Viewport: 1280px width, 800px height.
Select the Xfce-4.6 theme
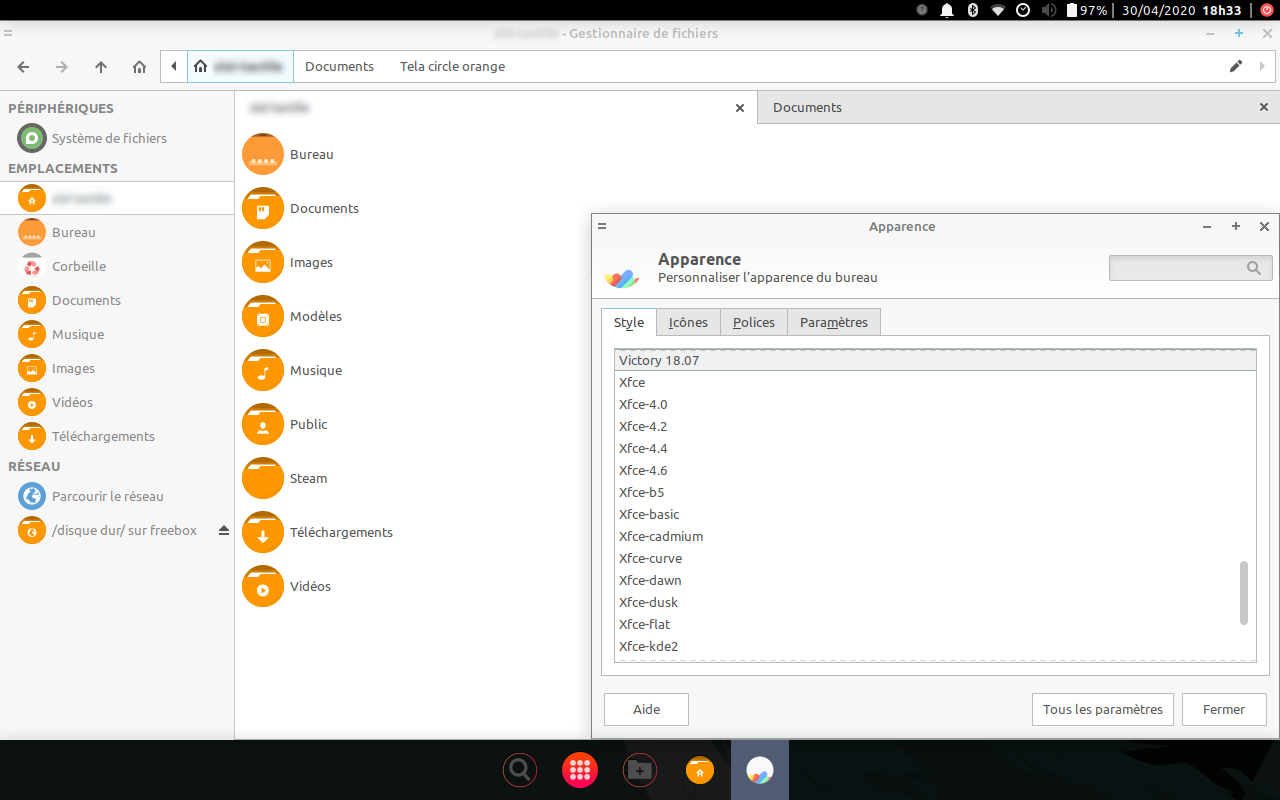point(935,470)
